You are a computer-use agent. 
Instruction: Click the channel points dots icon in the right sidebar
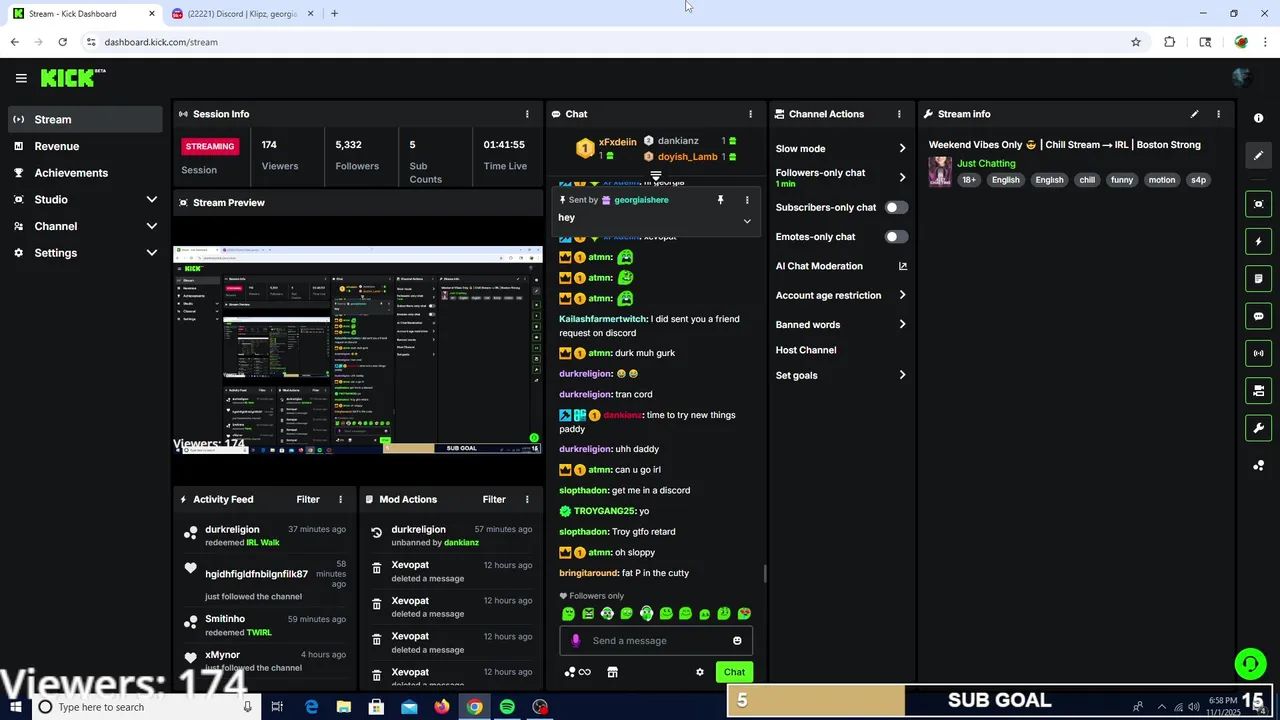[1258, 466]
